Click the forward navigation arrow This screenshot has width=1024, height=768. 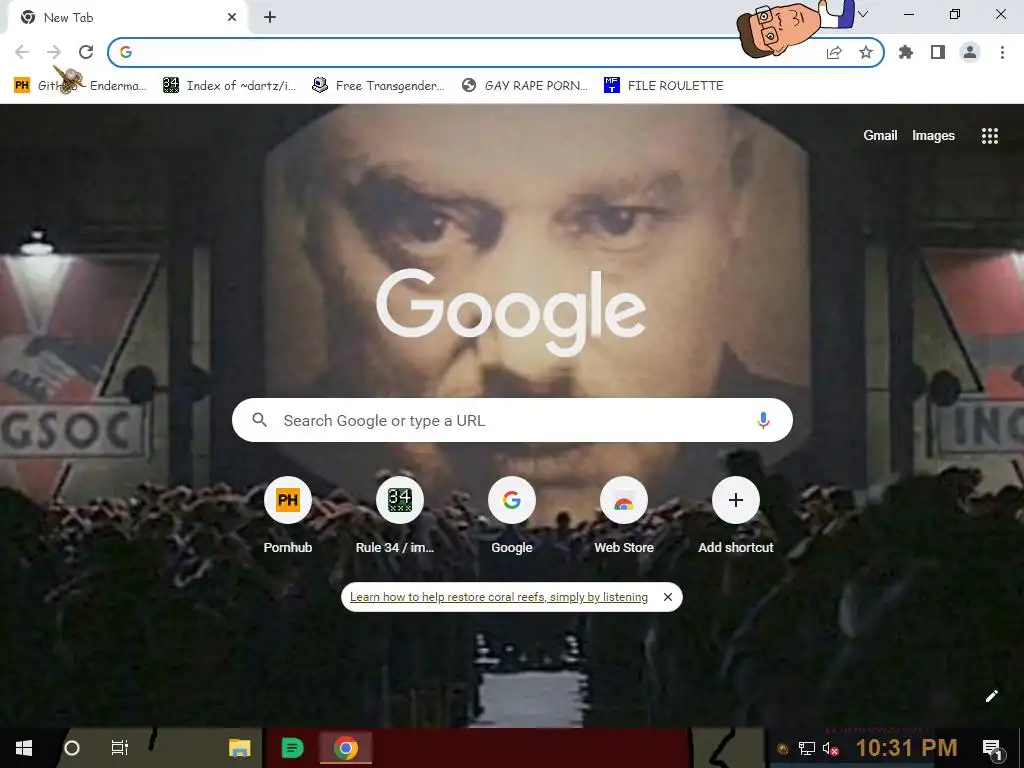pos(54,52)
